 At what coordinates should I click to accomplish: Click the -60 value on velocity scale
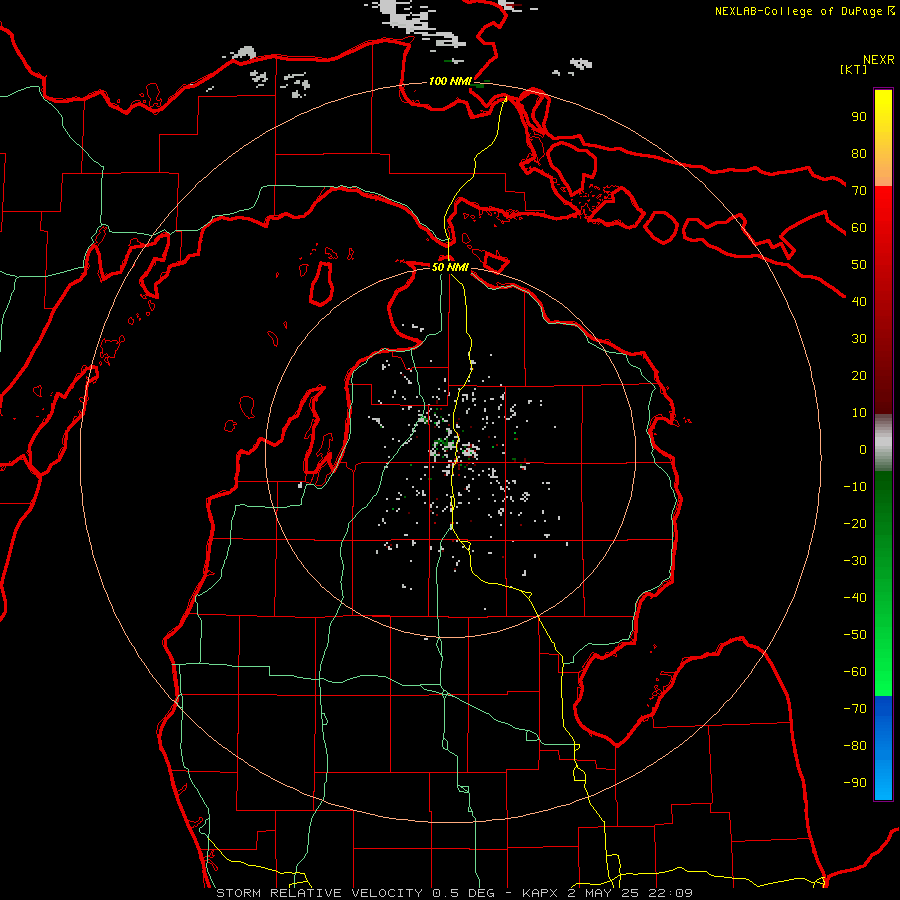point(855,672)
